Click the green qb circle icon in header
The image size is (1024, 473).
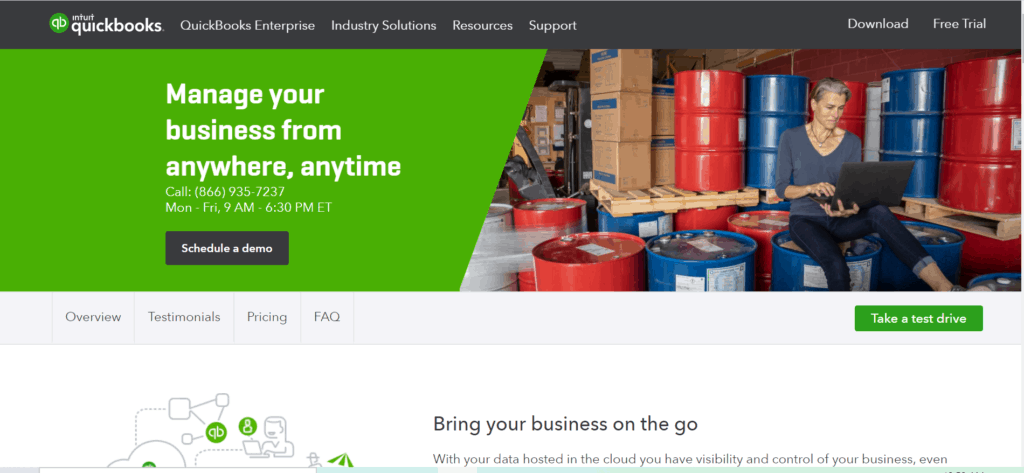(59, 23)
